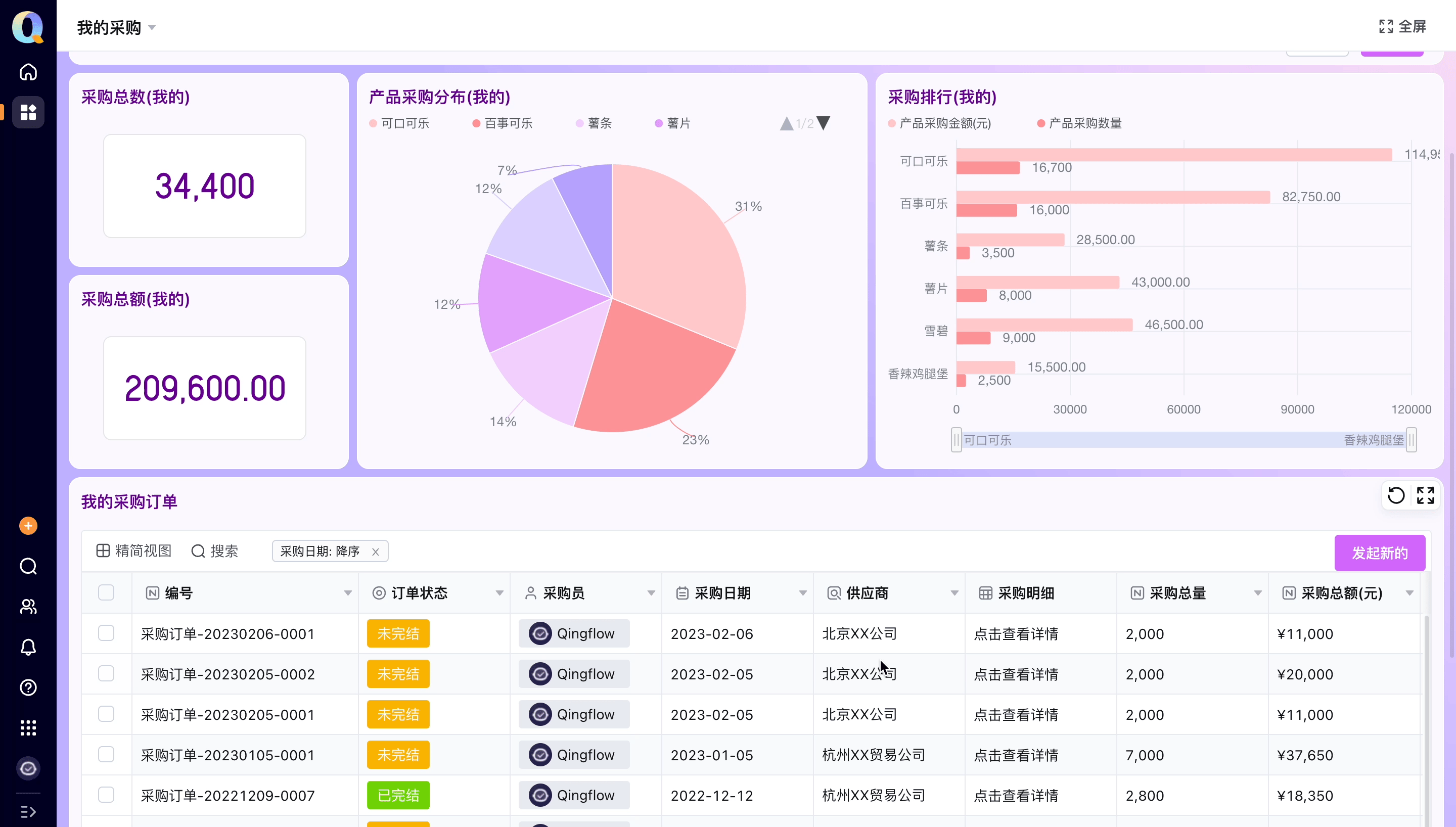Image resolution: width=1456 pixels, height=827 pixels.
Task: Click the 已完结 status tag
Action: tap(398, 795)
